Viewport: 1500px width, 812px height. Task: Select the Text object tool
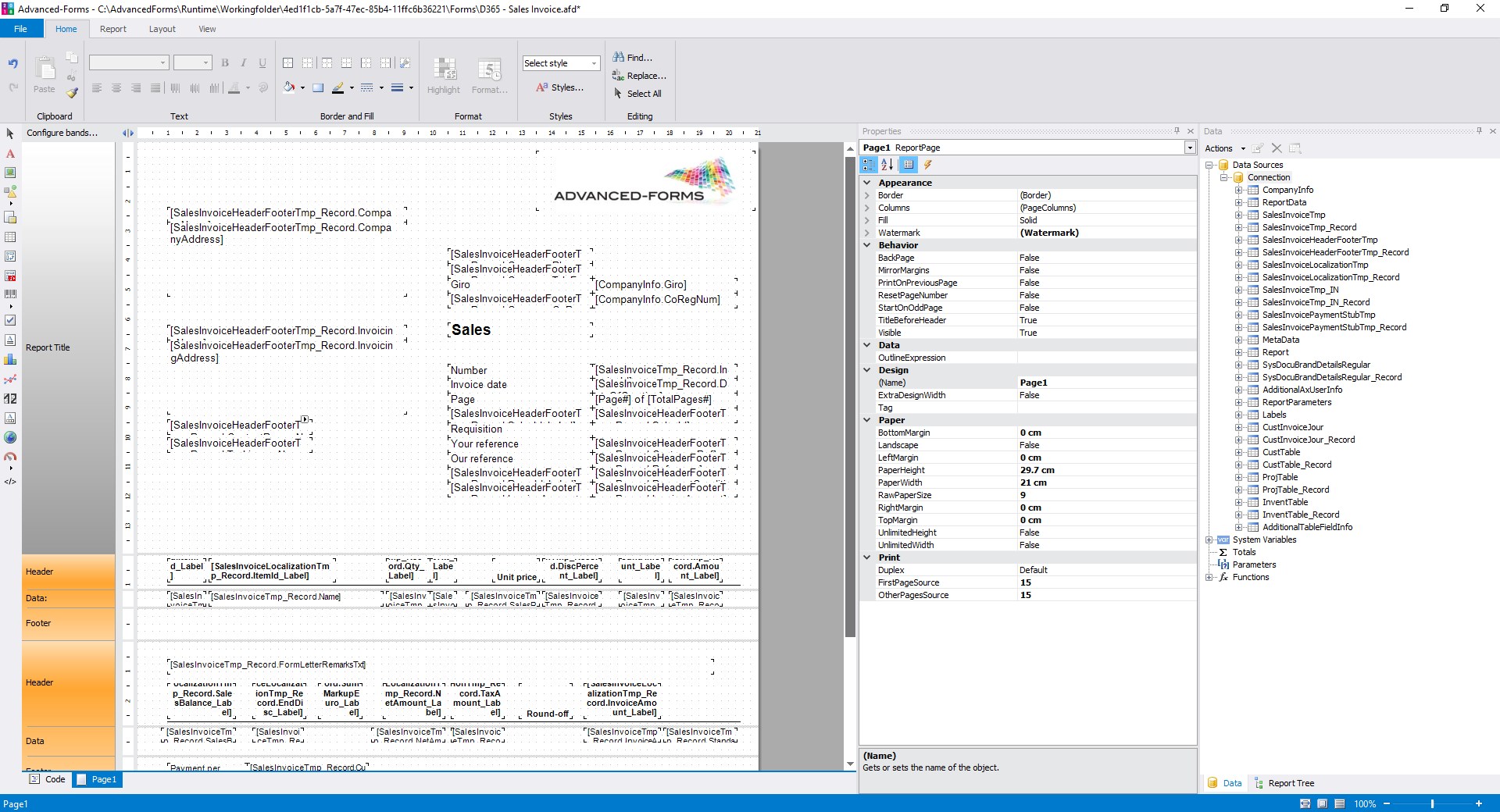10,154
